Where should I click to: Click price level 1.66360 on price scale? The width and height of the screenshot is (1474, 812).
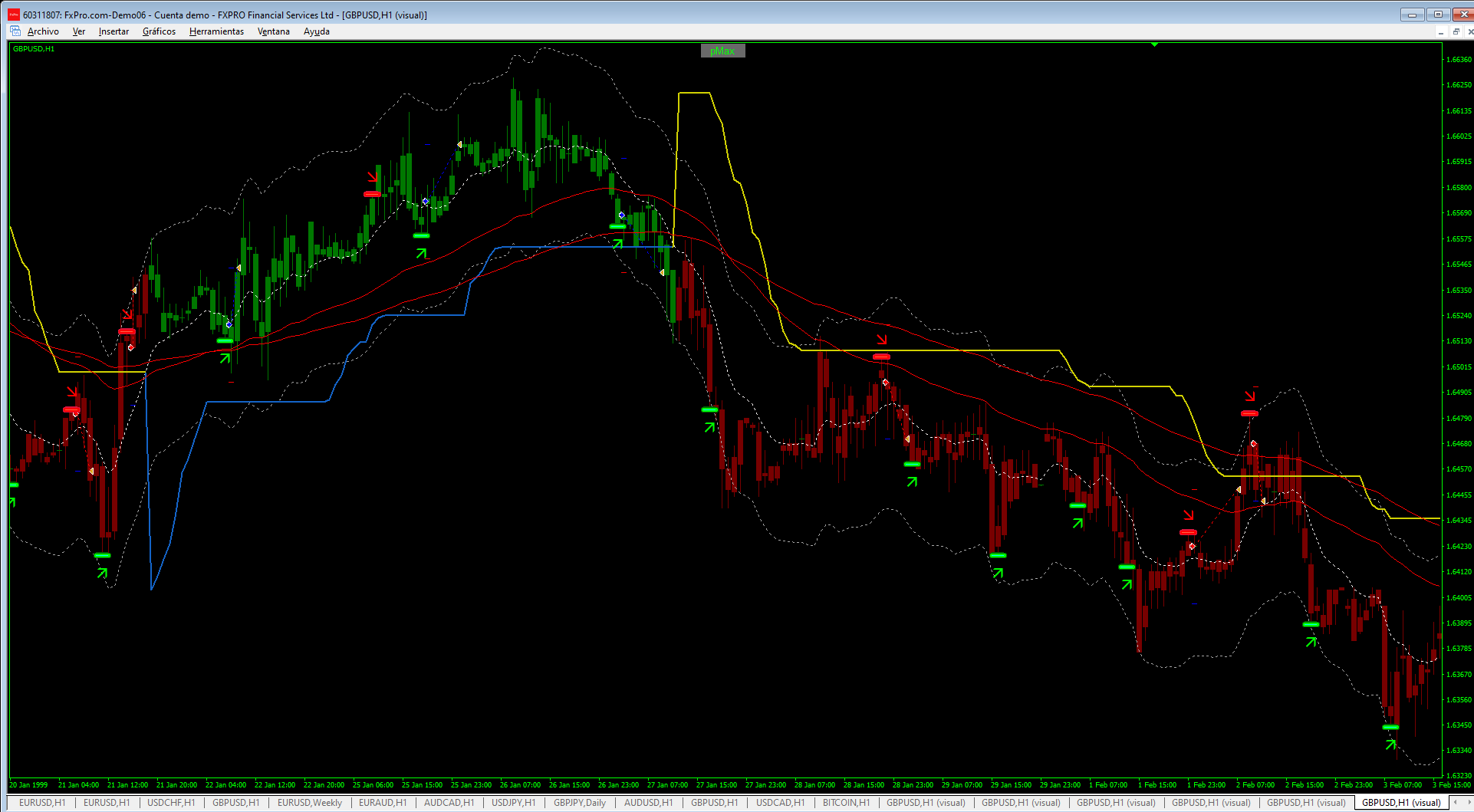point(1459,60)
